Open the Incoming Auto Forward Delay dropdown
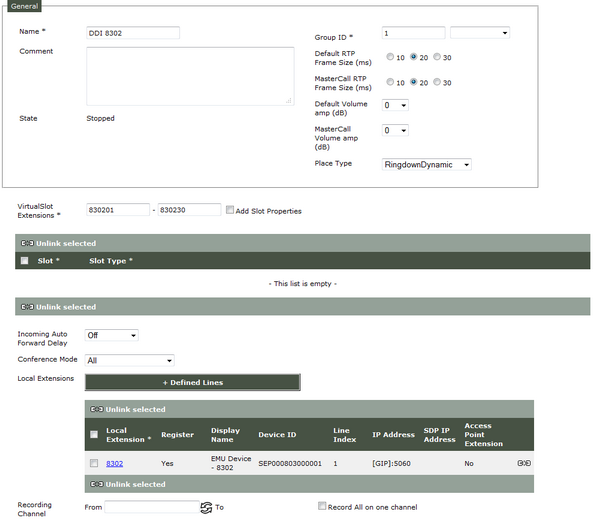This screenshot has height=520, width=593. tap(112, 335)
